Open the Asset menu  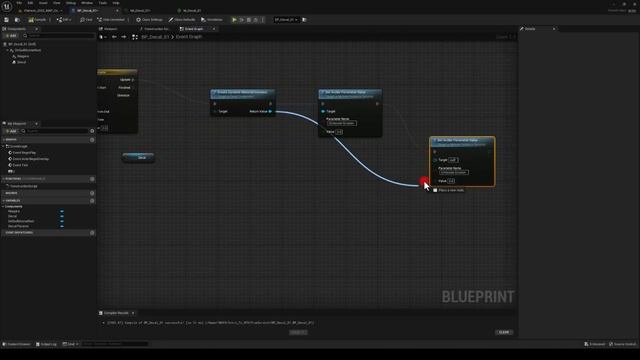pyautogui.click(x=43, y=3)
